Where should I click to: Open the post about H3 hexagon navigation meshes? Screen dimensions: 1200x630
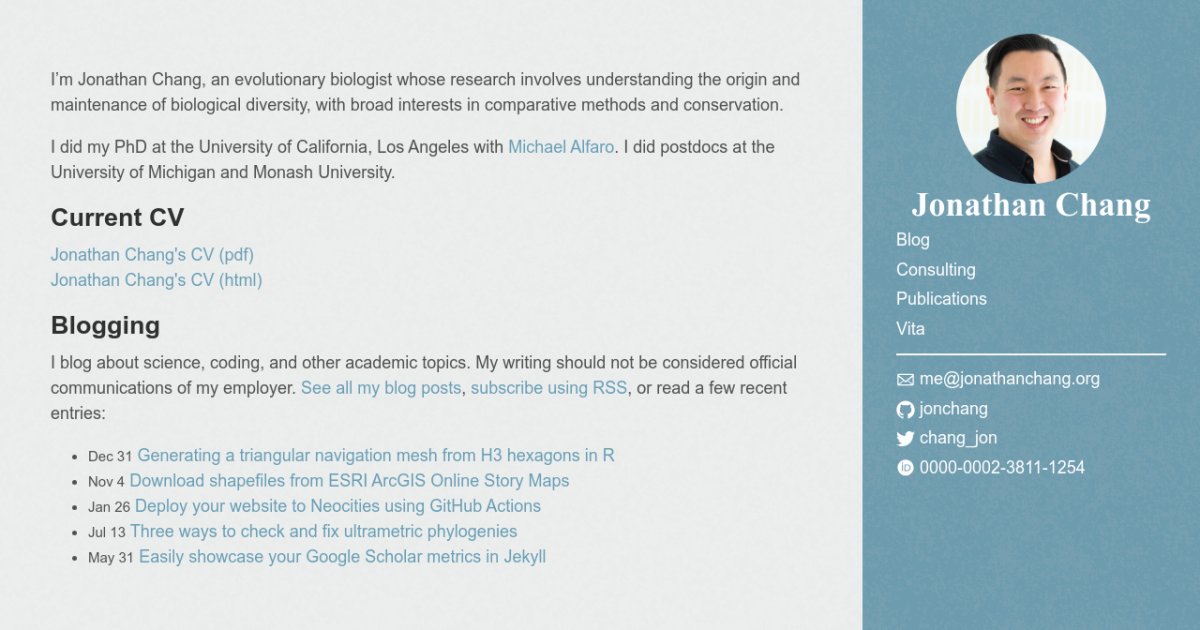376,455
